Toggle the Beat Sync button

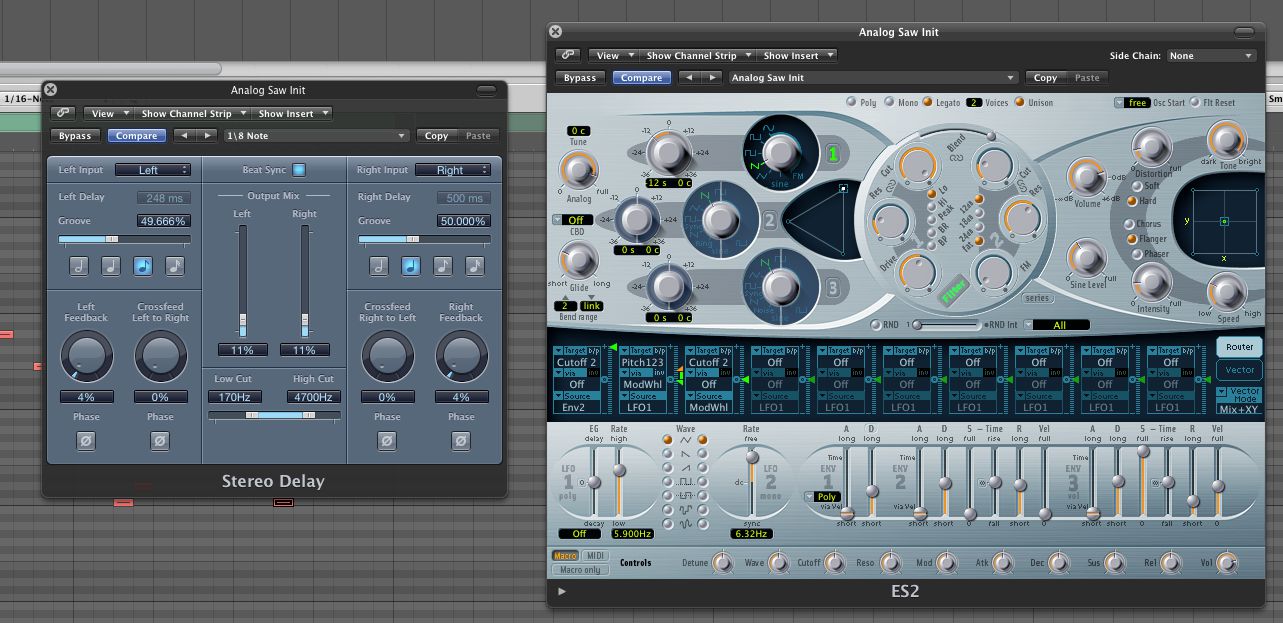coord(299,170)
